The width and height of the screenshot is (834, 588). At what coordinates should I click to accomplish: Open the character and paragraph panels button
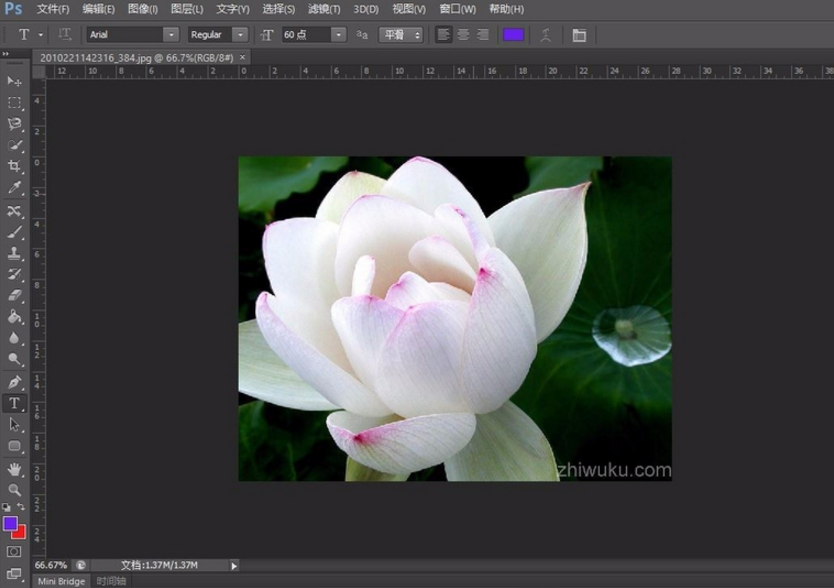point(579,34)
